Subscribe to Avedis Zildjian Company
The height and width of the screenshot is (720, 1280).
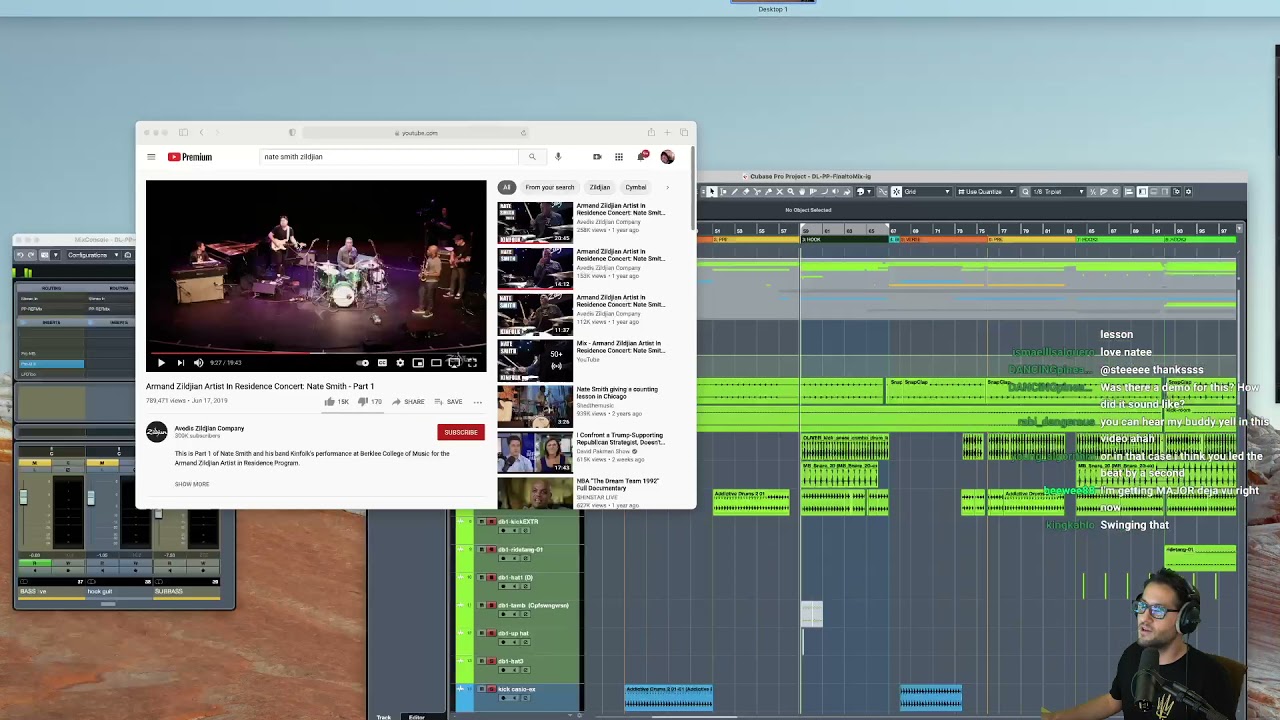461,432
